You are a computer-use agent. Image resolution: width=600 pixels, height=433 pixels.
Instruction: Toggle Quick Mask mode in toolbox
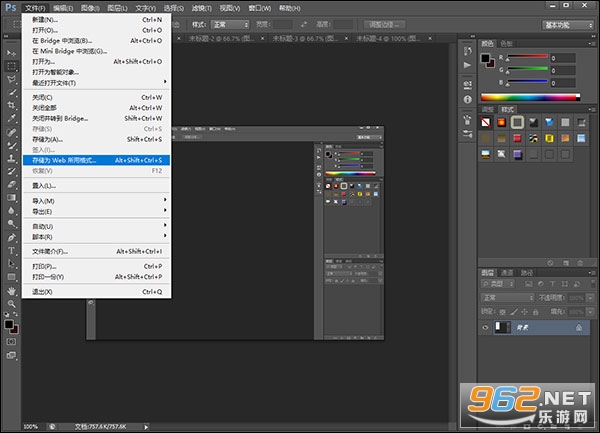[11, 342]
